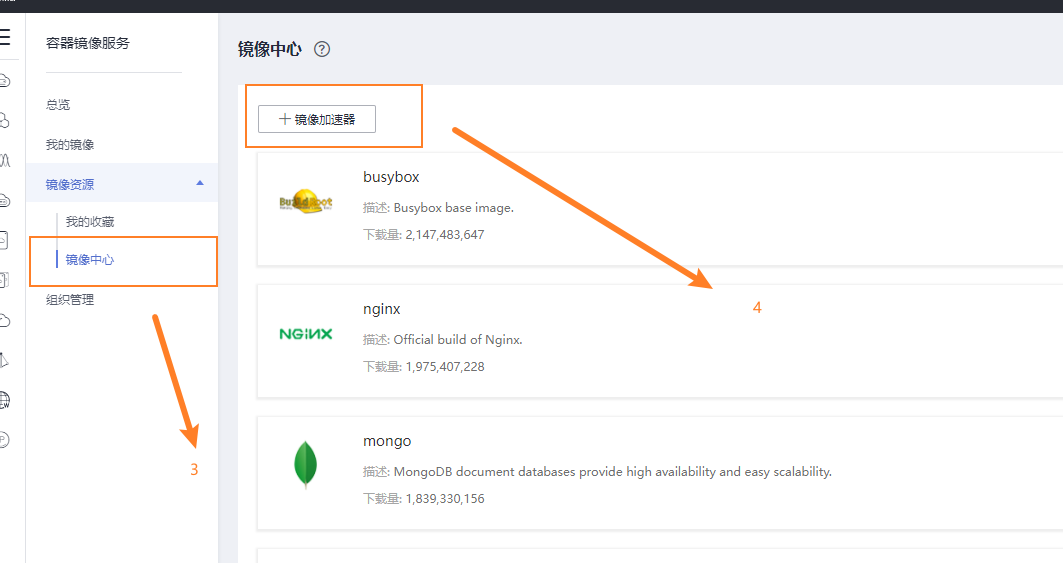Click the MongoDB document databases description
Image resolution: width=1063 pixels, height=563 pixels.
pos(612,472)
